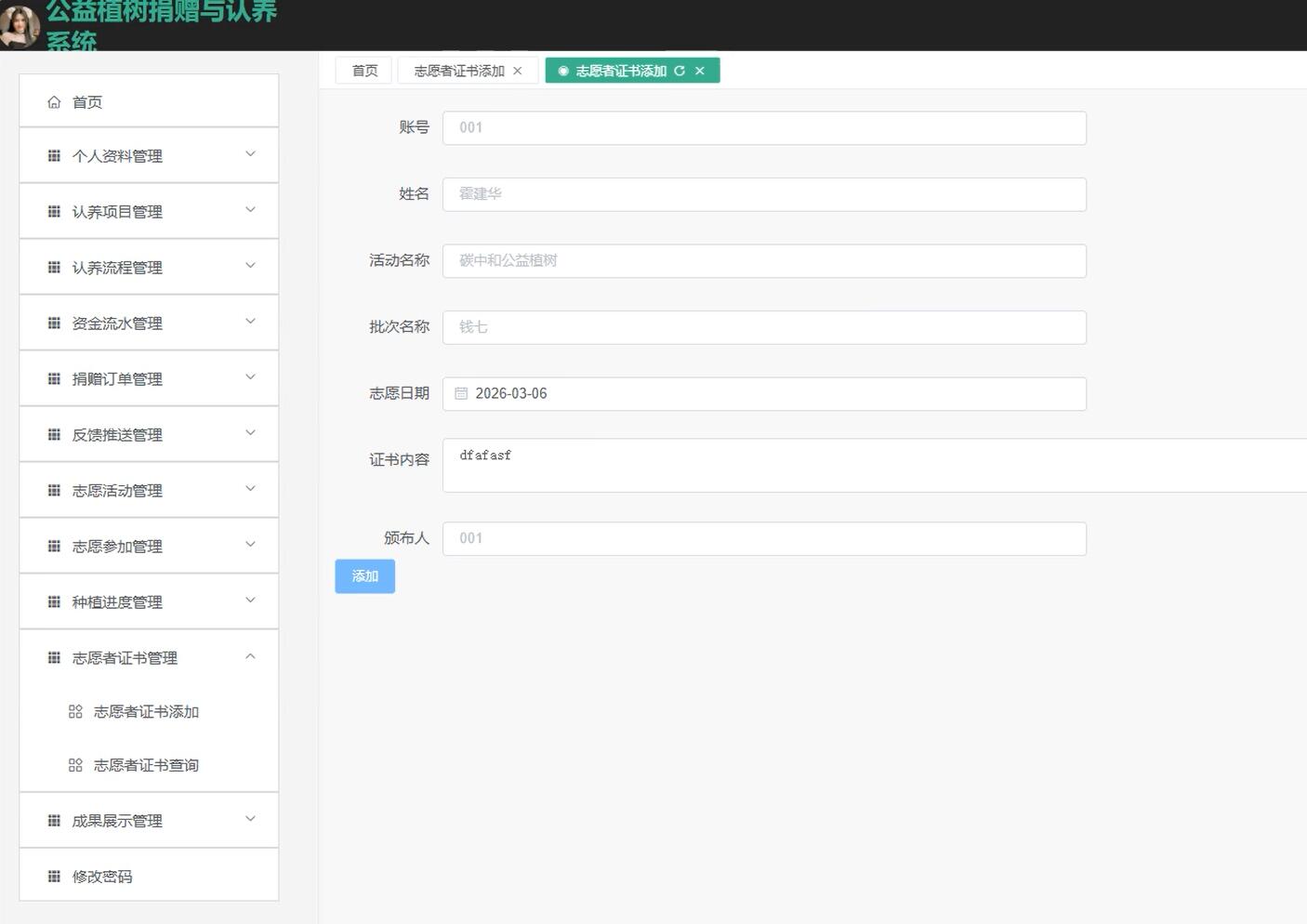Click the grid icon next to 种植进度管理
Image resolution: width=1307 pixels, height=924 pixels.
[x=54, y=602]
